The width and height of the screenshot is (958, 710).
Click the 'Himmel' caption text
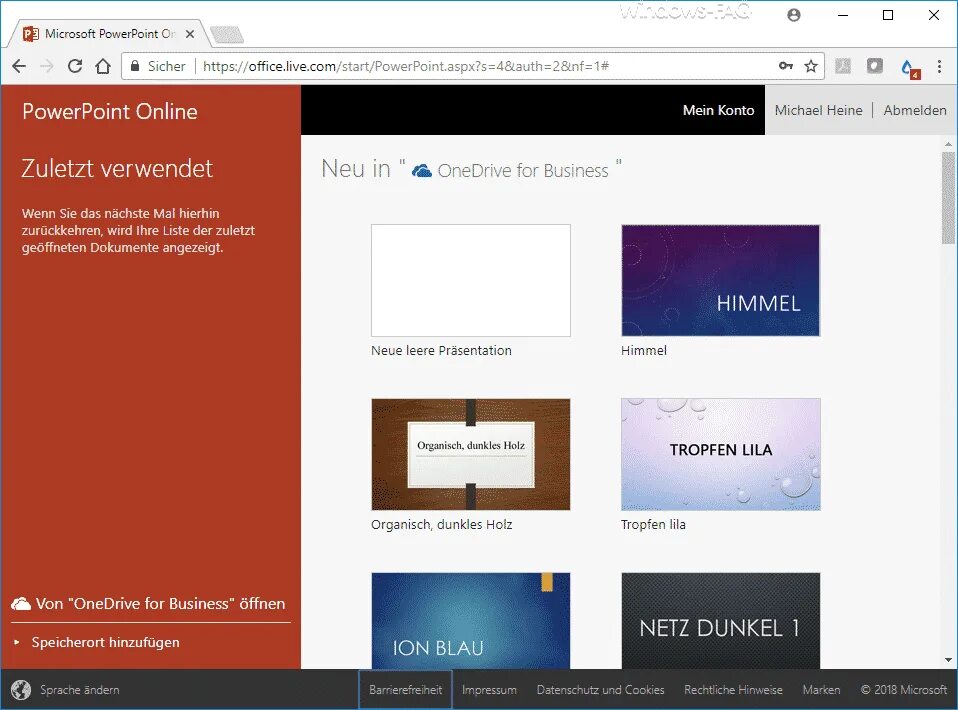(644, 351)
